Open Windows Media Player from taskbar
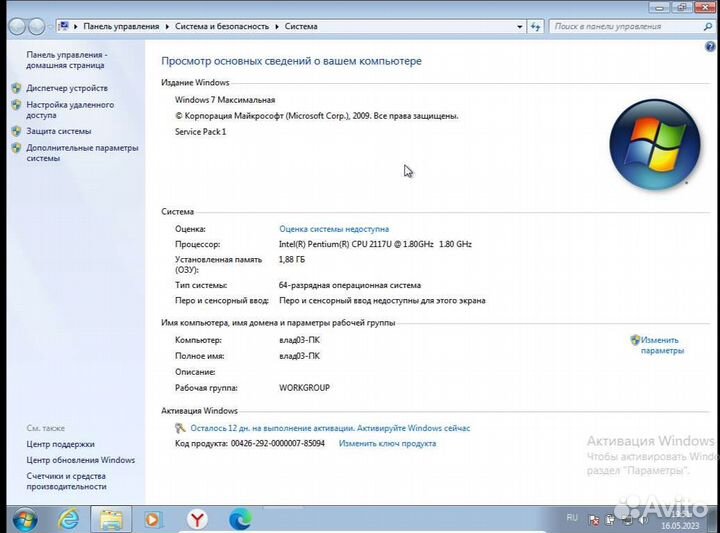 tap(153, 520)
